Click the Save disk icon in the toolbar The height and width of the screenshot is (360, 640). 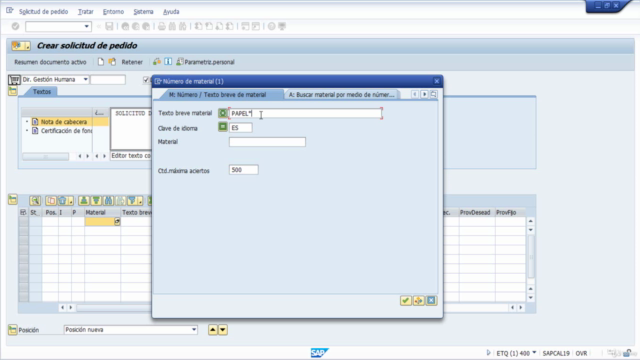point(109,27)
